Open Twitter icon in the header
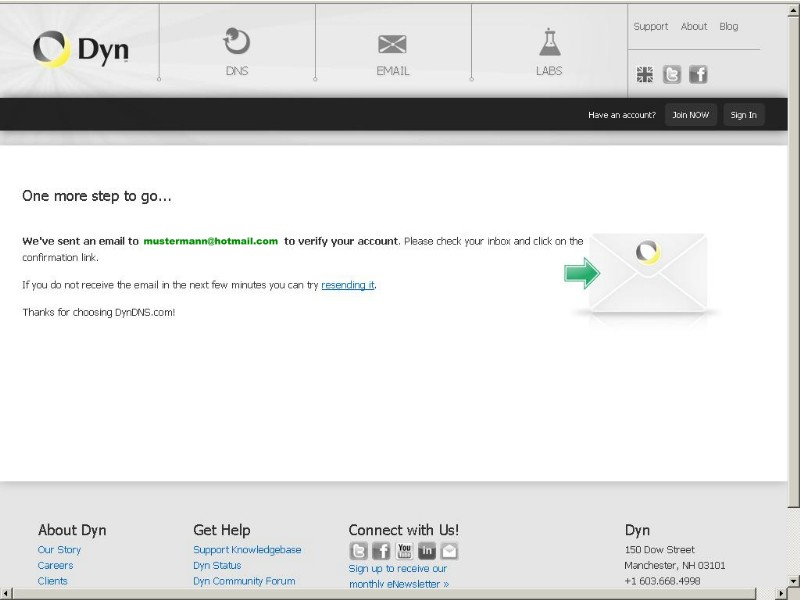This screenshot has height=600, width=800. click(x=672, y=74)
